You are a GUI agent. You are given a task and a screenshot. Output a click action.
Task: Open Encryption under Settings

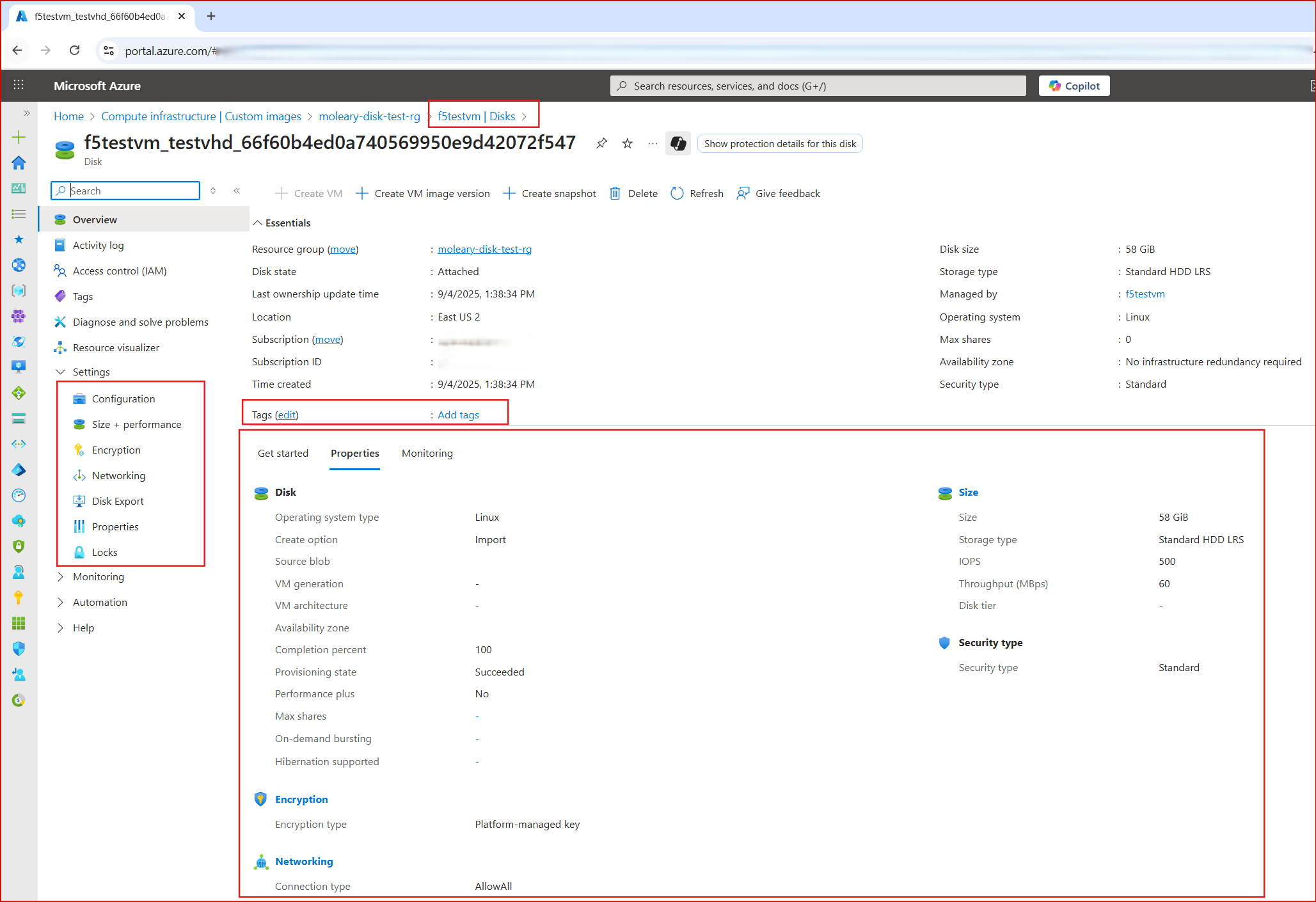click(x=116, y=450)
